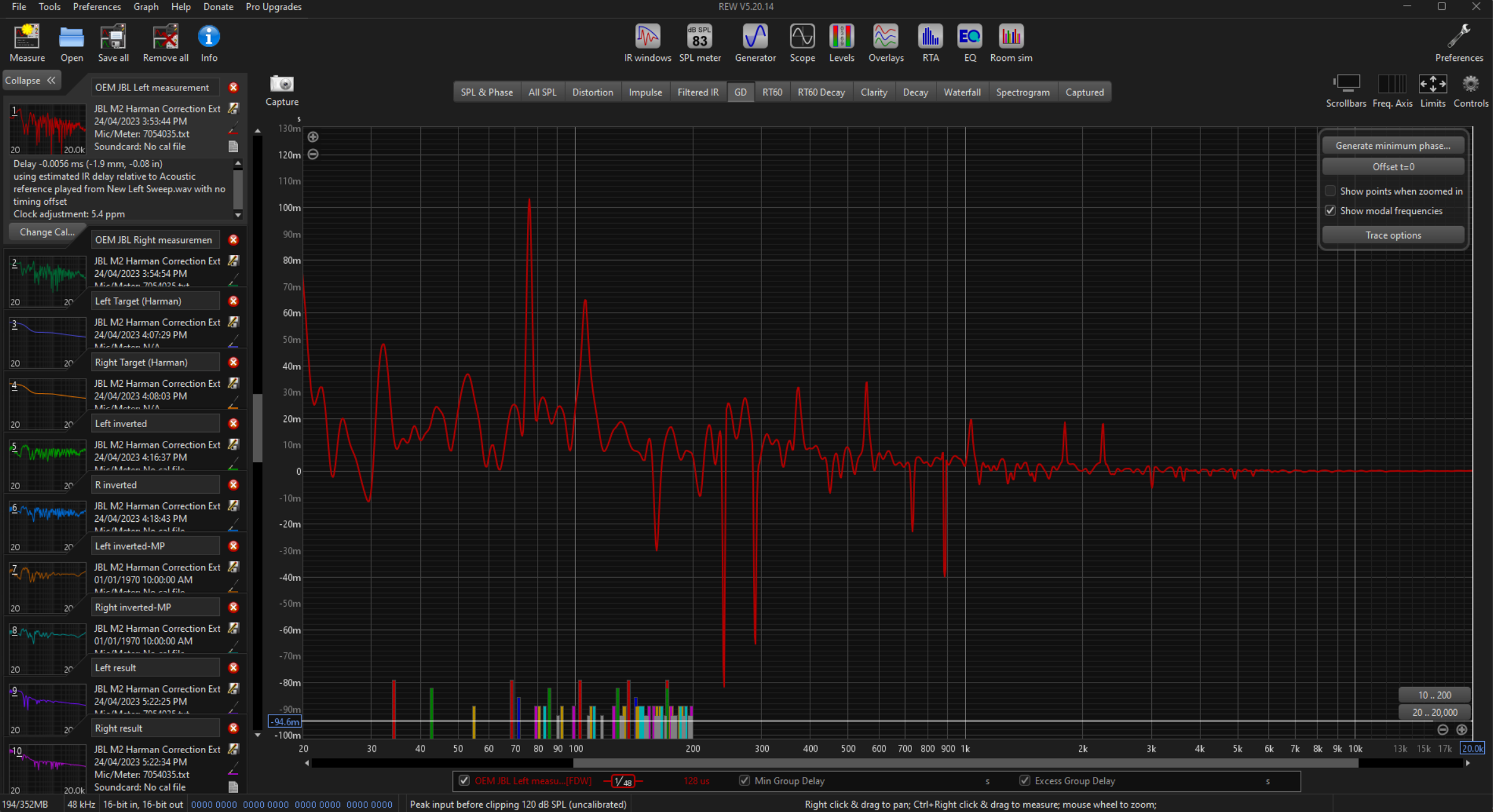Uncheck Excess Group Delay at the bottom
Screen dimensions: 1493x812
[x=1024, y=780]
